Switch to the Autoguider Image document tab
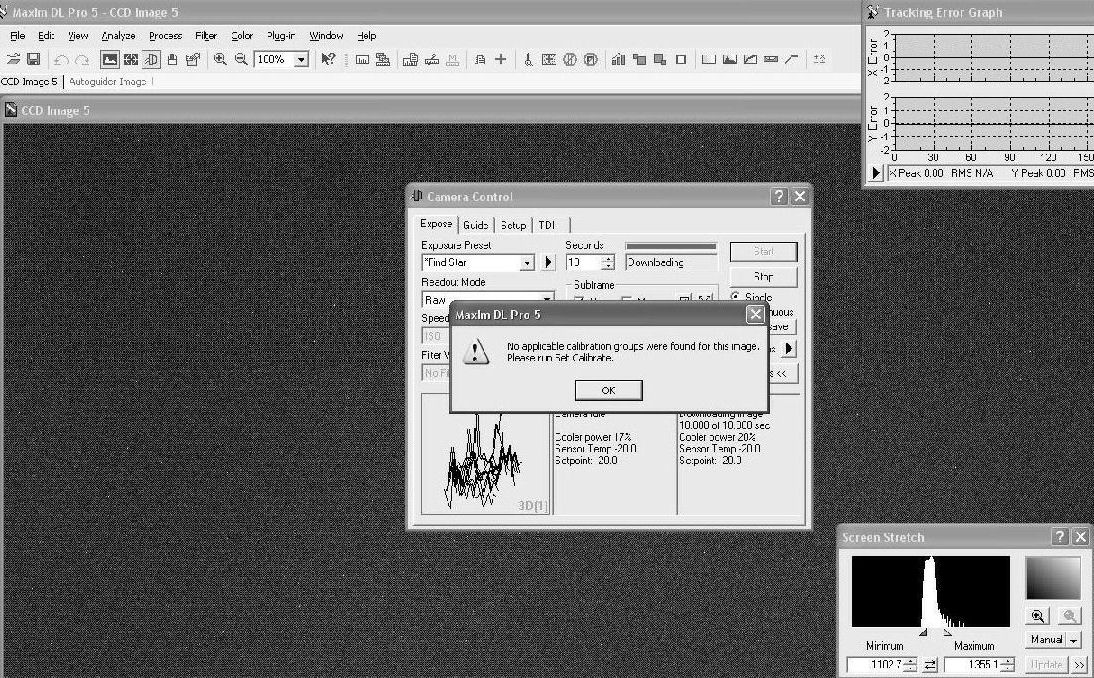Image resolution: width=1094 pixels, height=678 pixels. click(107, 82)
